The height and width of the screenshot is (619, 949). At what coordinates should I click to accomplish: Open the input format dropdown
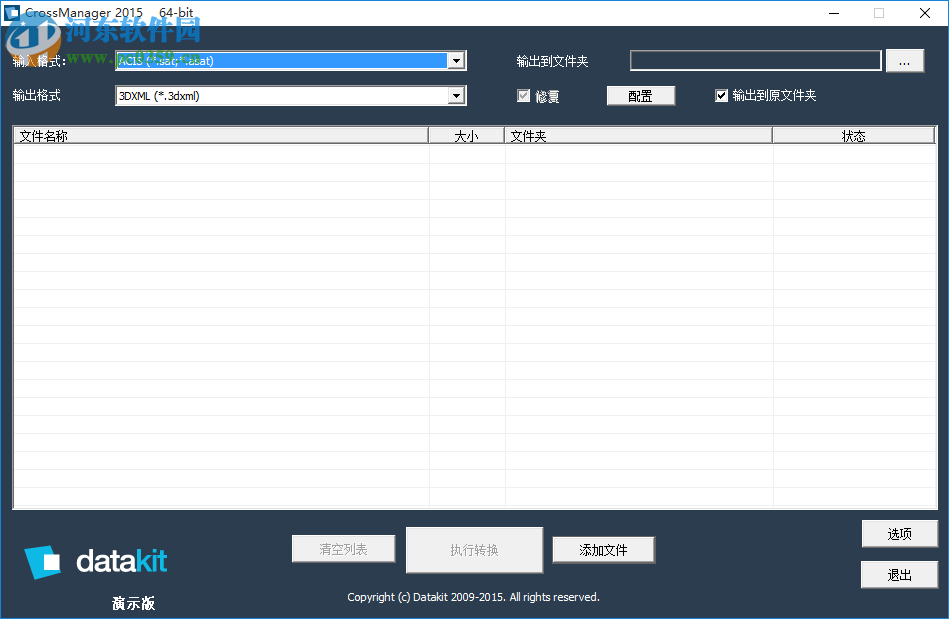click(x=291, y=61)
